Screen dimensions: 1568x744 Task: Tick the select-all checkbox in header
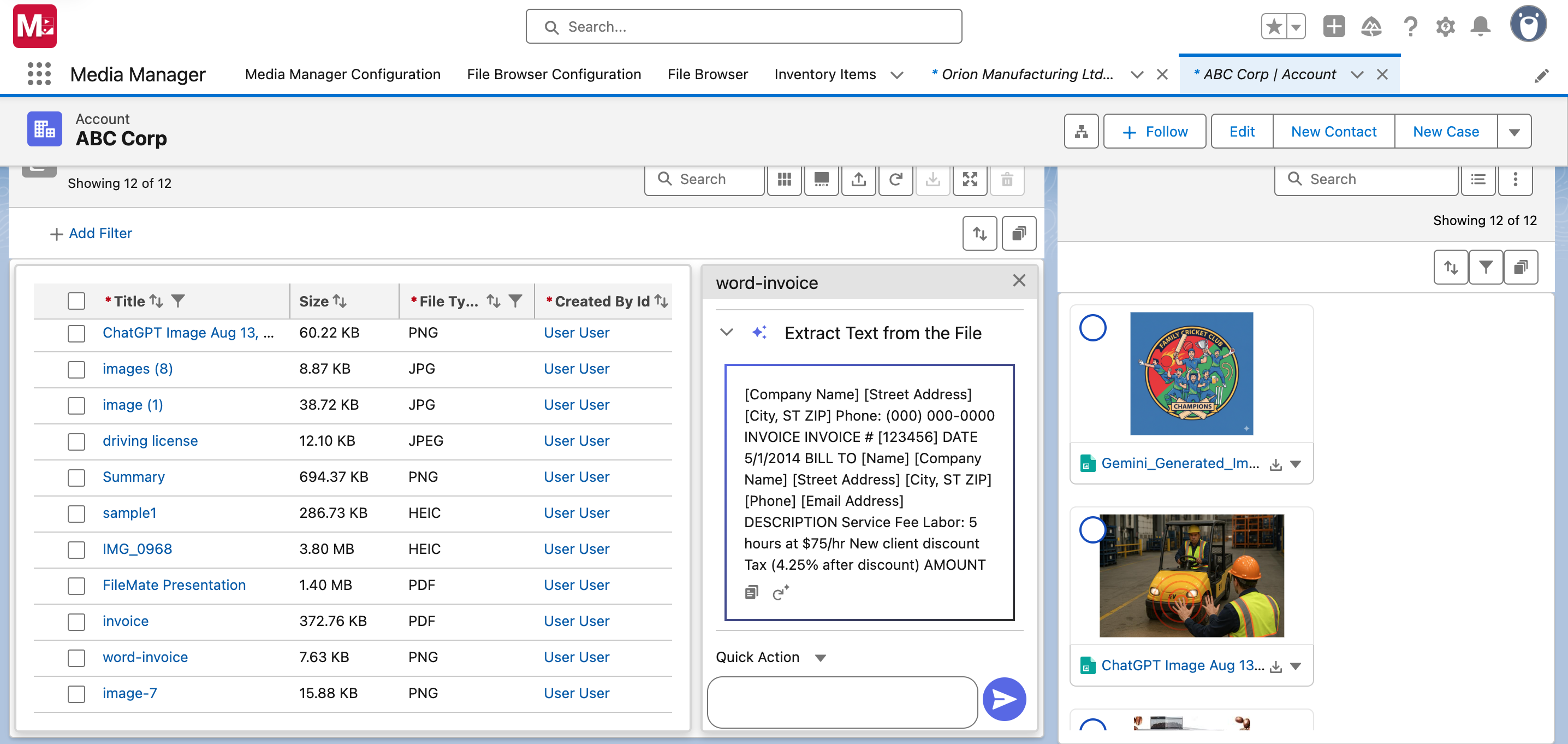pos(76,301)
